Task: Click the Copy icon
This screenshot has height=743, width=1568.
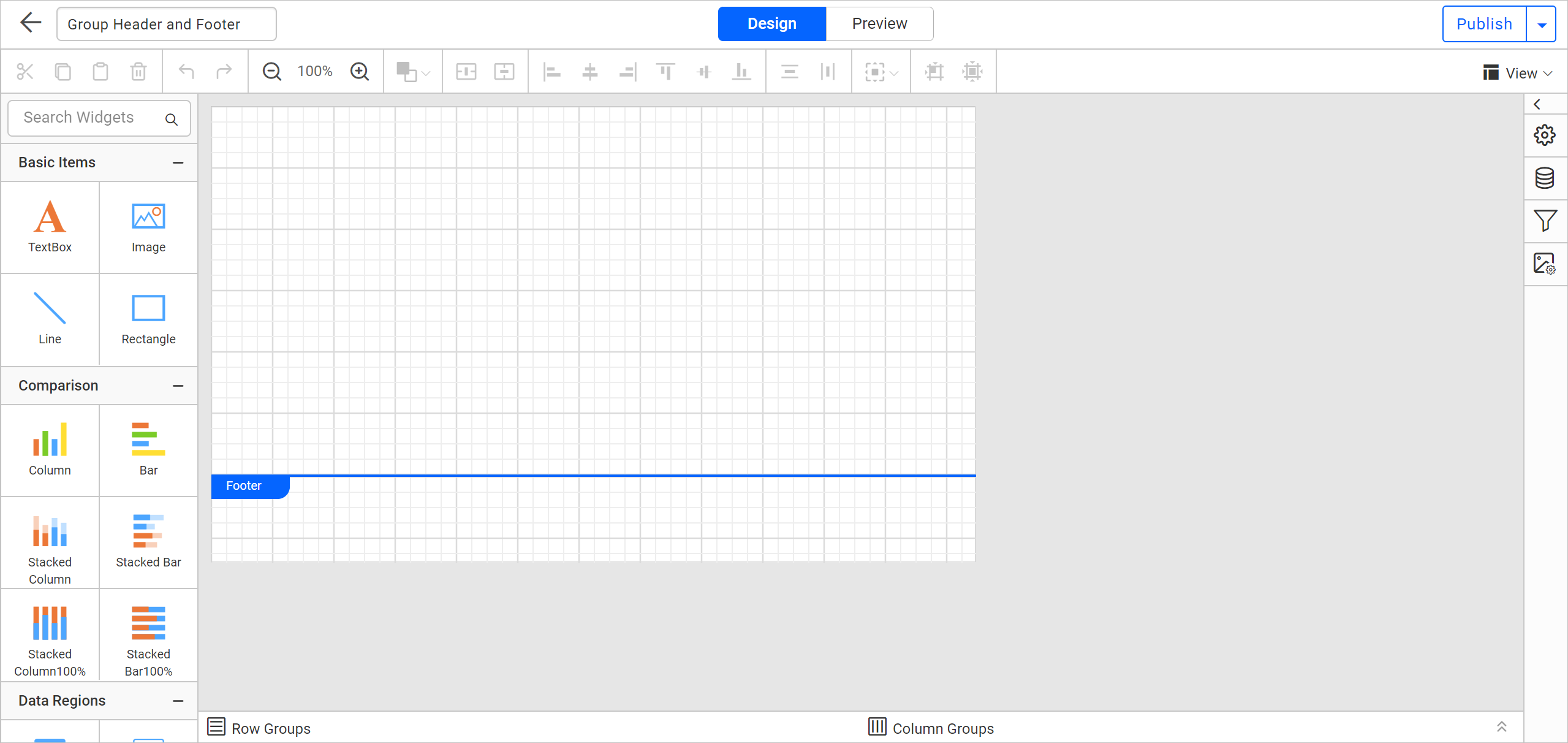Action: [x=62, y=71]
